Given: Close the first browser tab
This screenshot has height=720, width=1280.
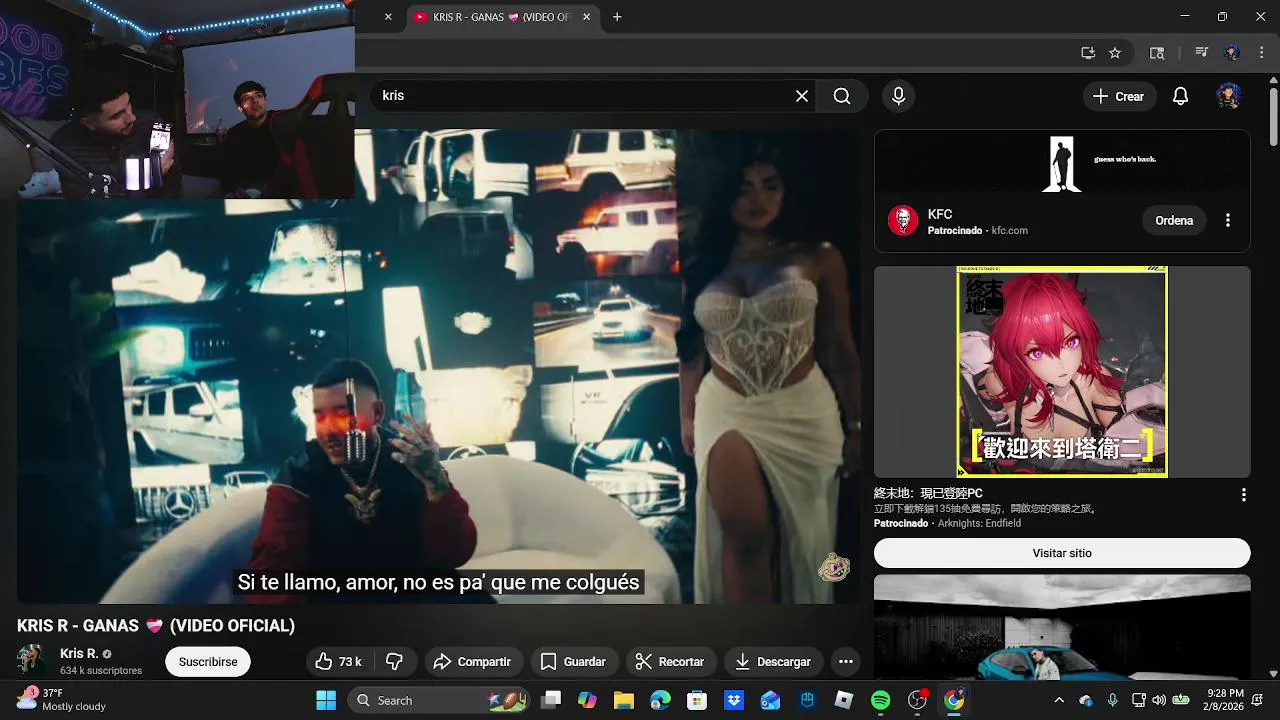Looking at the screenshot, I should pos(388,17).
